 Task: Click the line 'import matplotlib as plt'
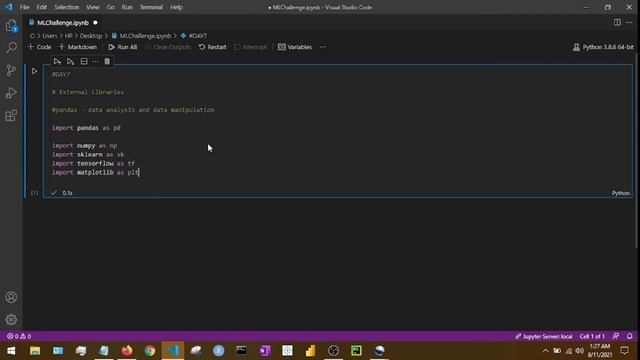point(95,172)
